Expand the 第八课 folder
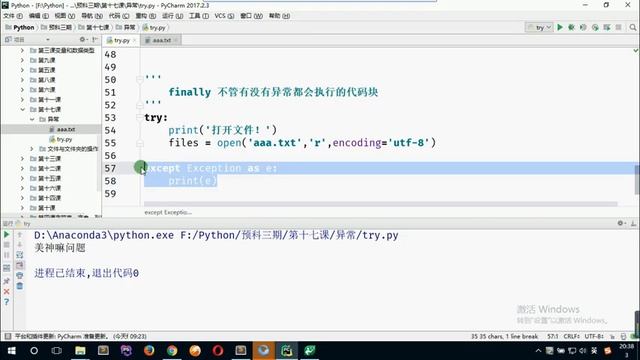Screen dimensions: 640x360 pos(22,80)
